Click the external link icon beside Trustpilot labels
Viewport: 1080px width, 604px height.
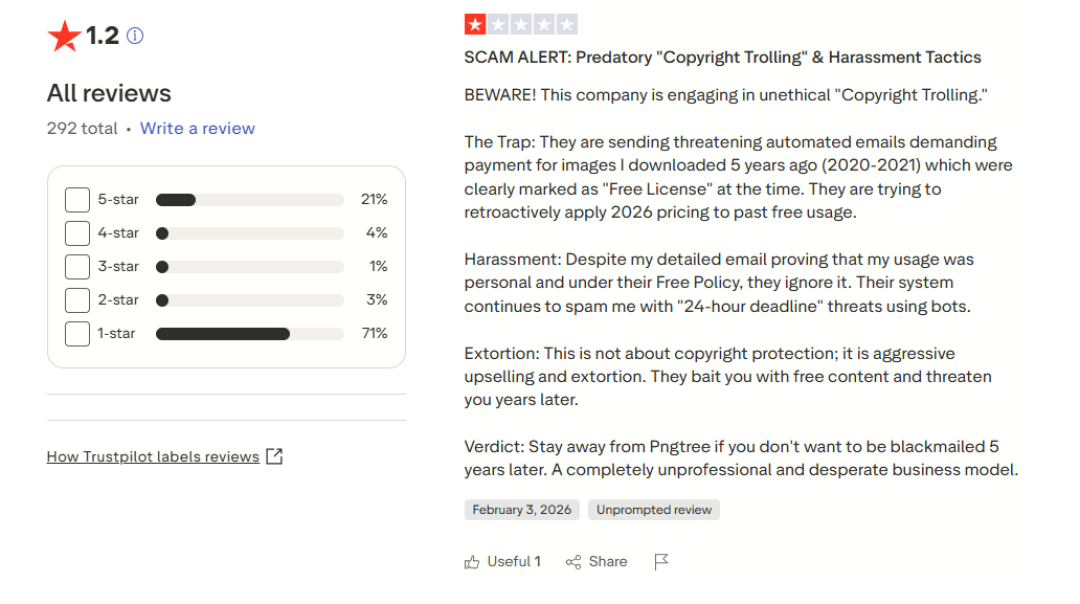click(274, 457)
